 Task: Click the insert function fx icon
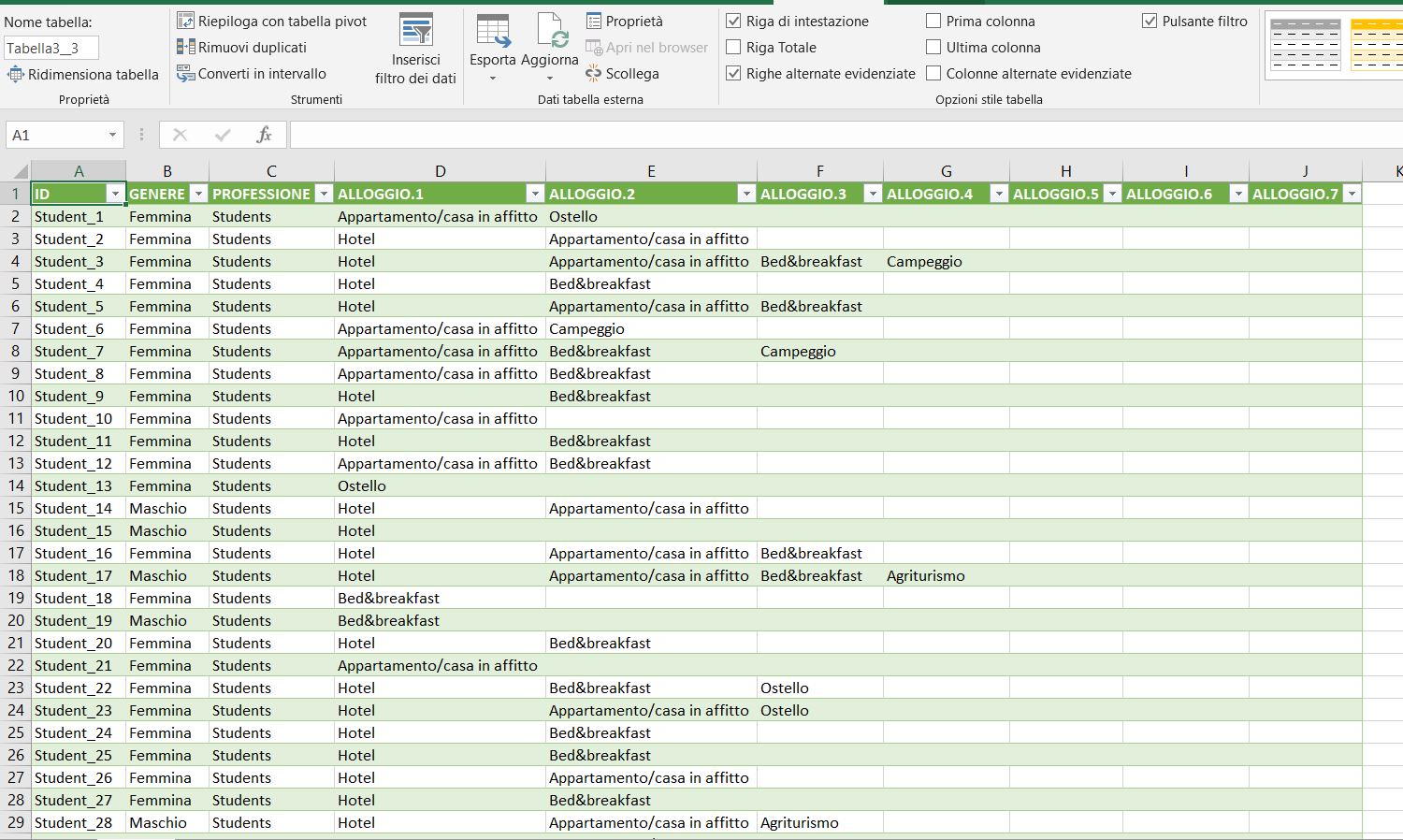264,135
